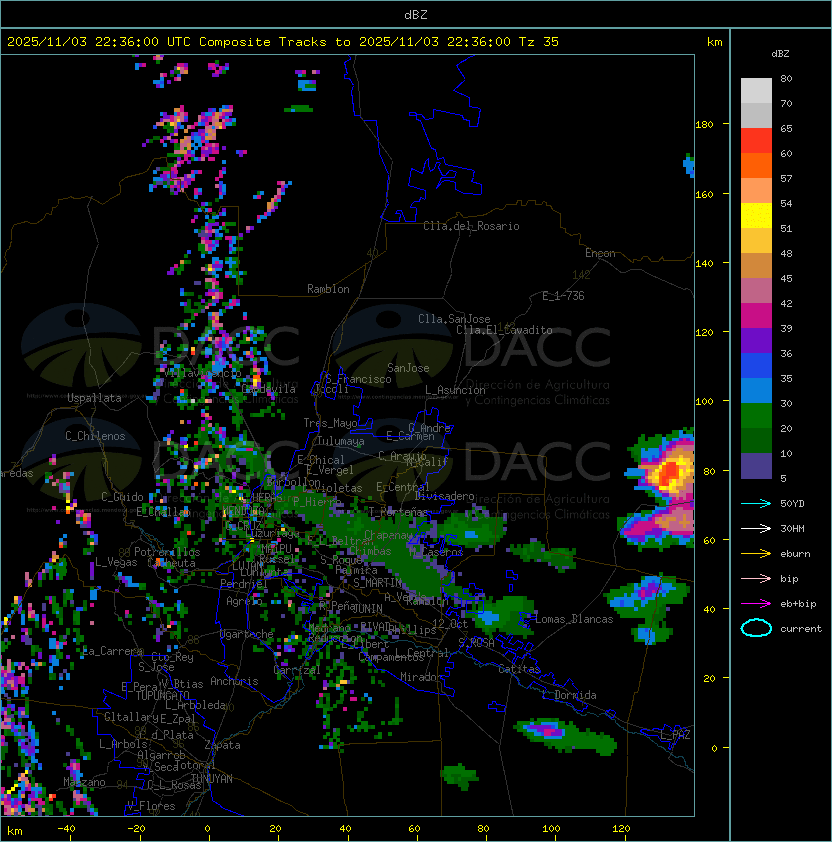Pick the purple swatch below 39 dBZ
The width and height of the screenshot is (832, 842).
pos(756,341)
